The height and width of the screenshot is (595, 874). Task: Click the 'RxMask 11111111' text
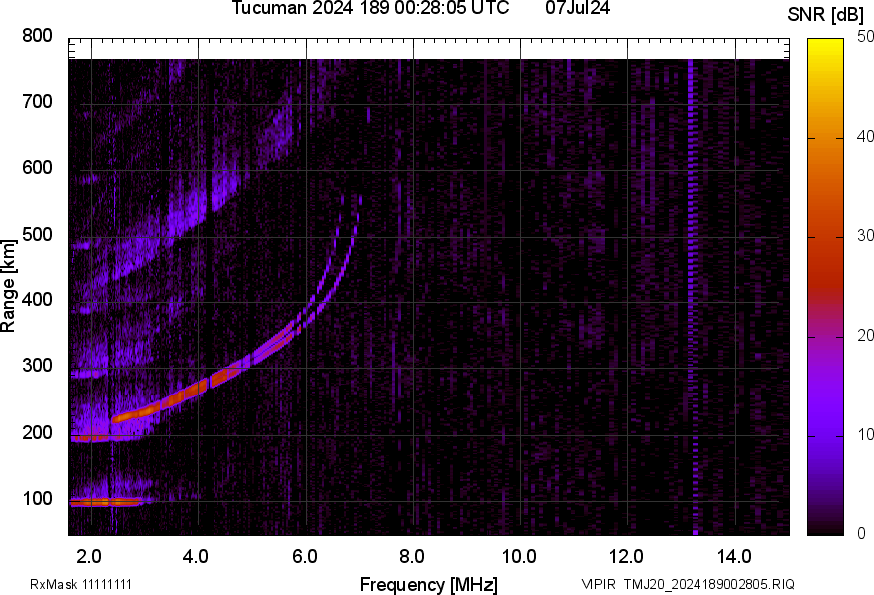tap(81, 584)
